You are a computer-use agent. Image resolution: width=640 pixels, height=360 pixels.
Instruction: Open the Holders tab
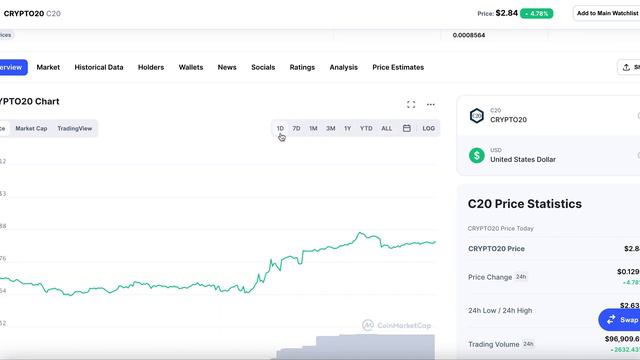pos(151,67)
